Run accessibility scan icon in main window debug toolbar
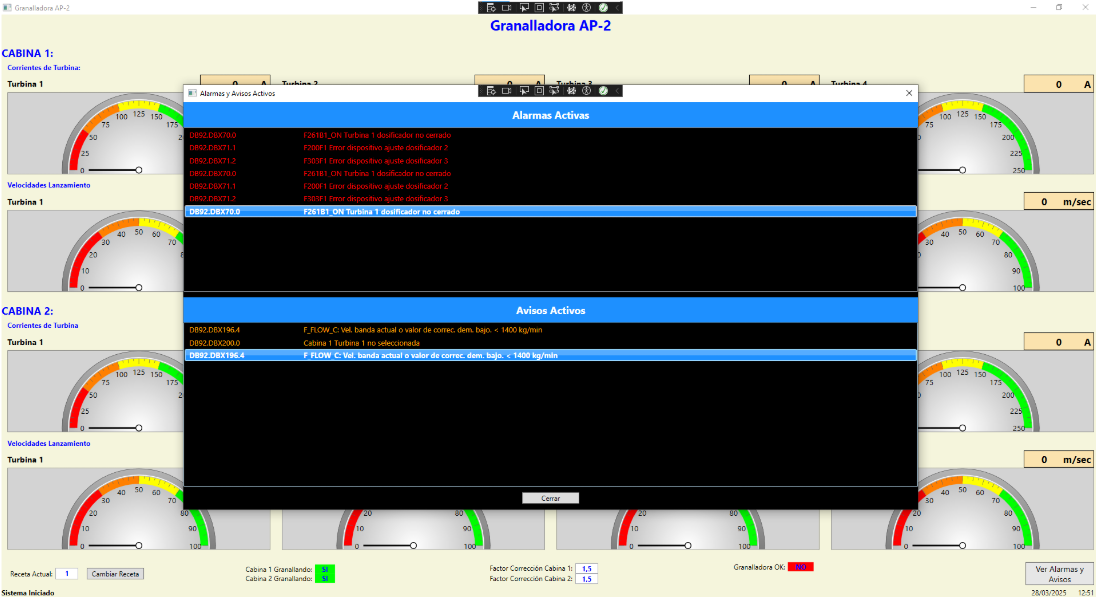1096x597 pixels. pyautogui.click(x=586, y=8)
